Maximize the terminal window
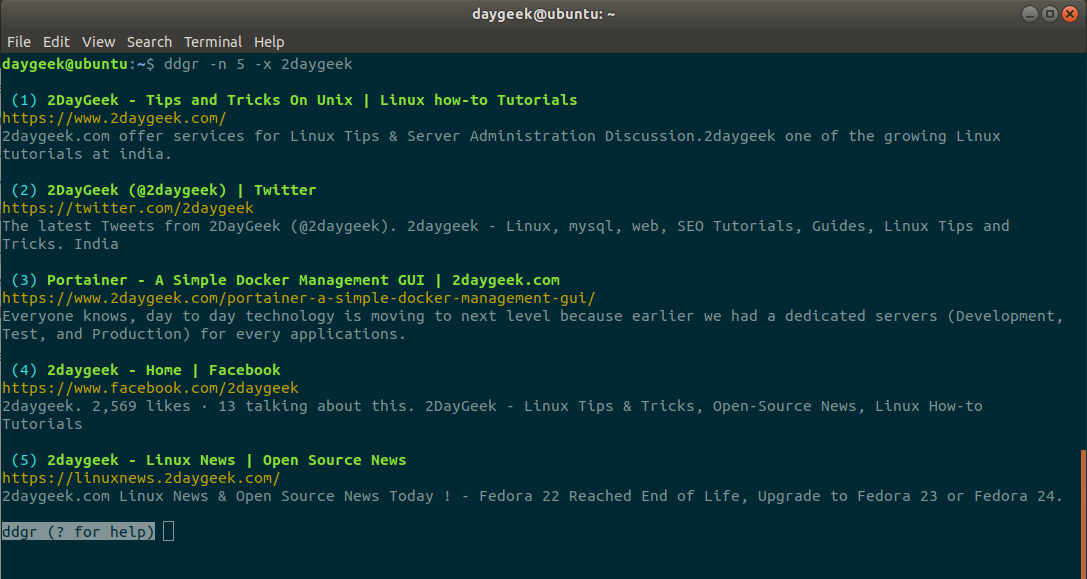Screen dimensions: 1087x579 click(x=1050, y=14)
